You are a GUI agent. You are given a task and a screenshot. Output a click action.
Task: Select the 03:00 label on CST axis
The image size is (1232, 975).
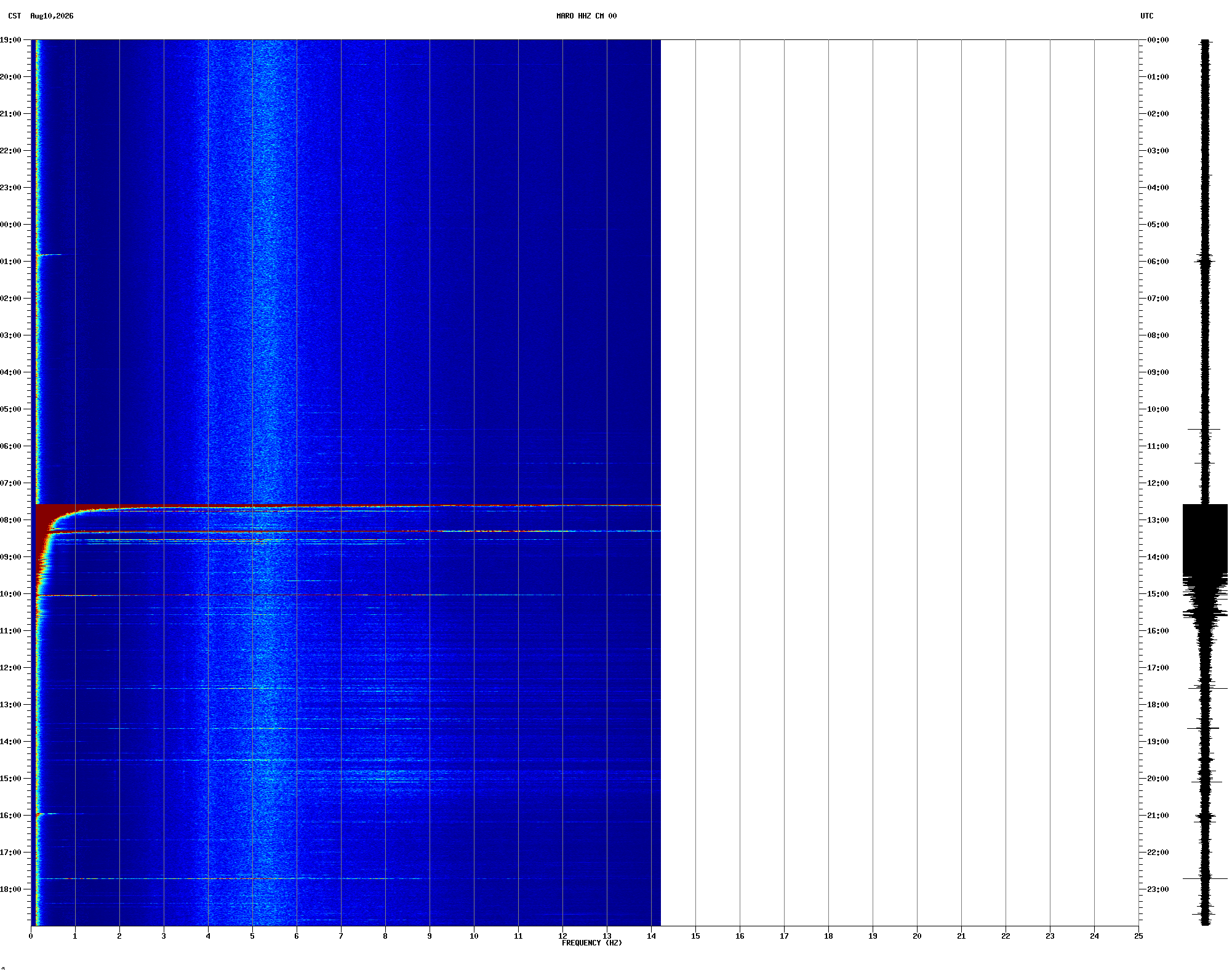(10, 335)
